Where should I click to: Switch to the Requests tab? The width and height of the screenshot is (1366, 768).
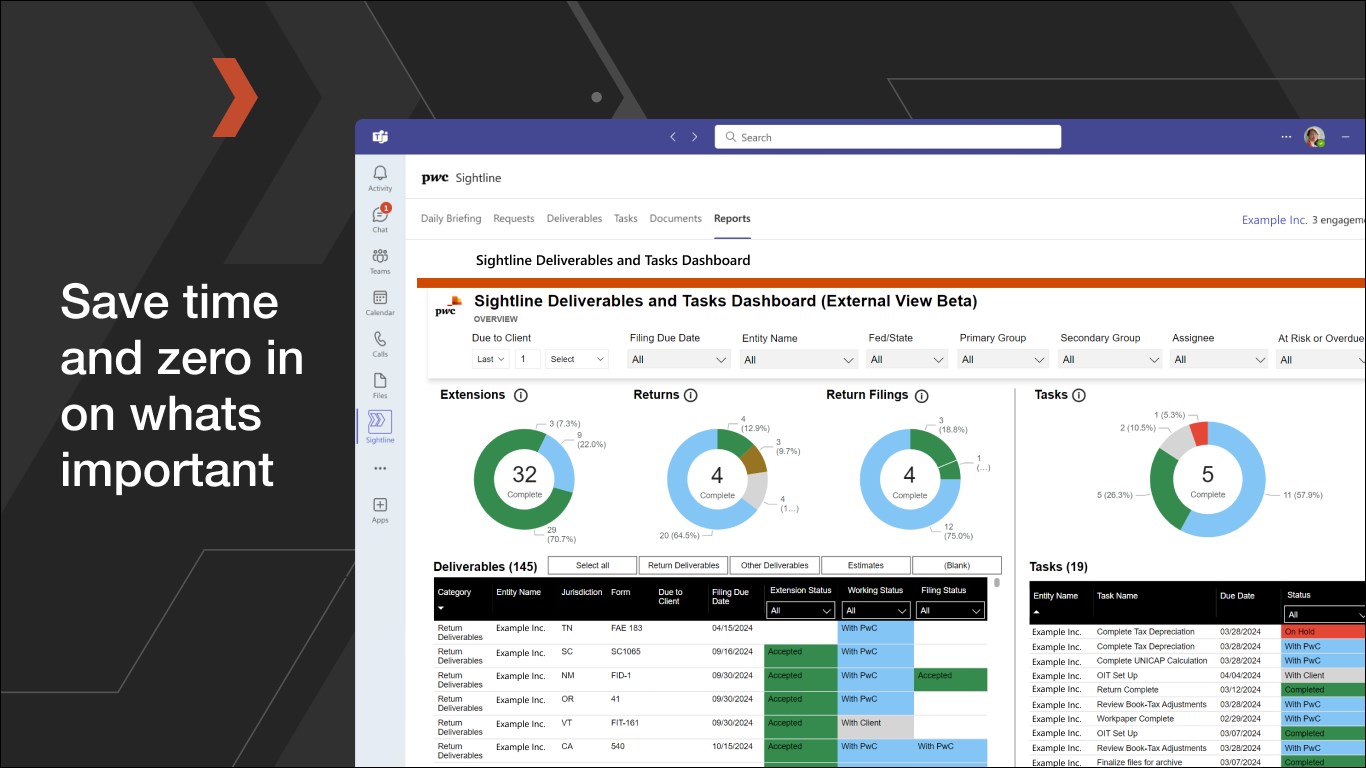pos(514,219)
